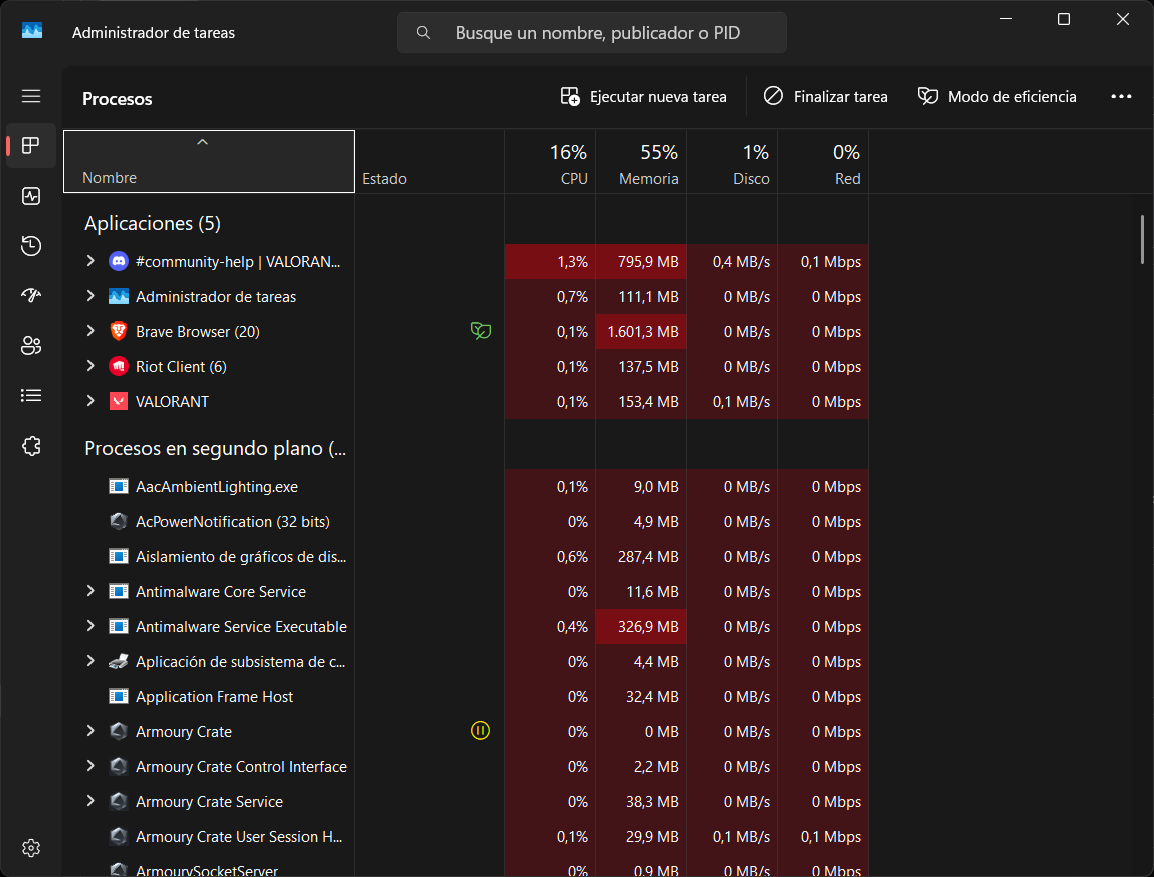Screen dimensions: 1154x877
Task: Click Ejecutar nueva tarea button
Action: coord(643,96)
